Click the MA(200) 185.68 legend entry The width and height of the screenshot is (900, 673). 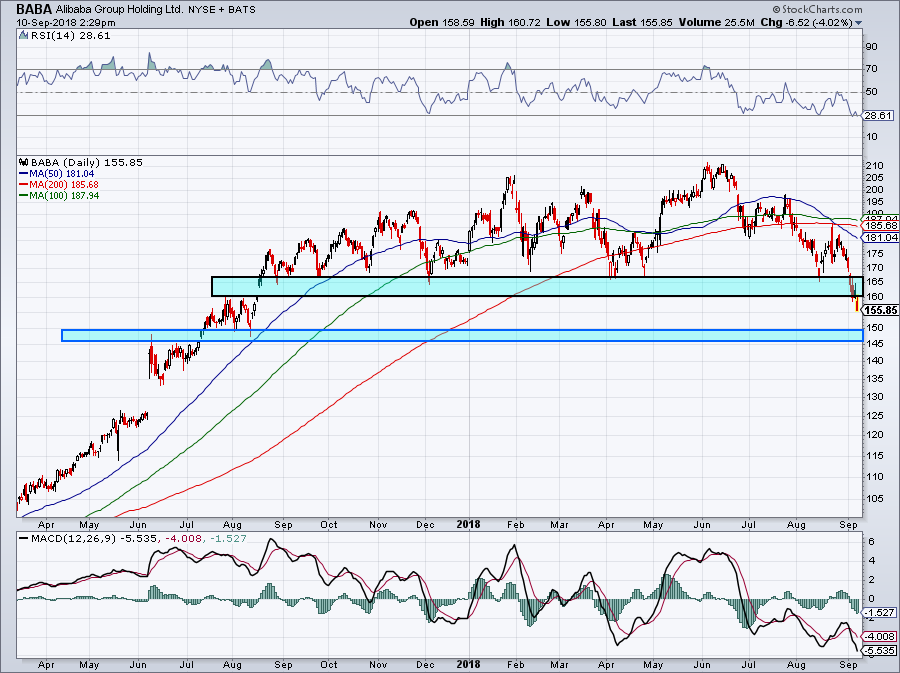pos(65,184)
